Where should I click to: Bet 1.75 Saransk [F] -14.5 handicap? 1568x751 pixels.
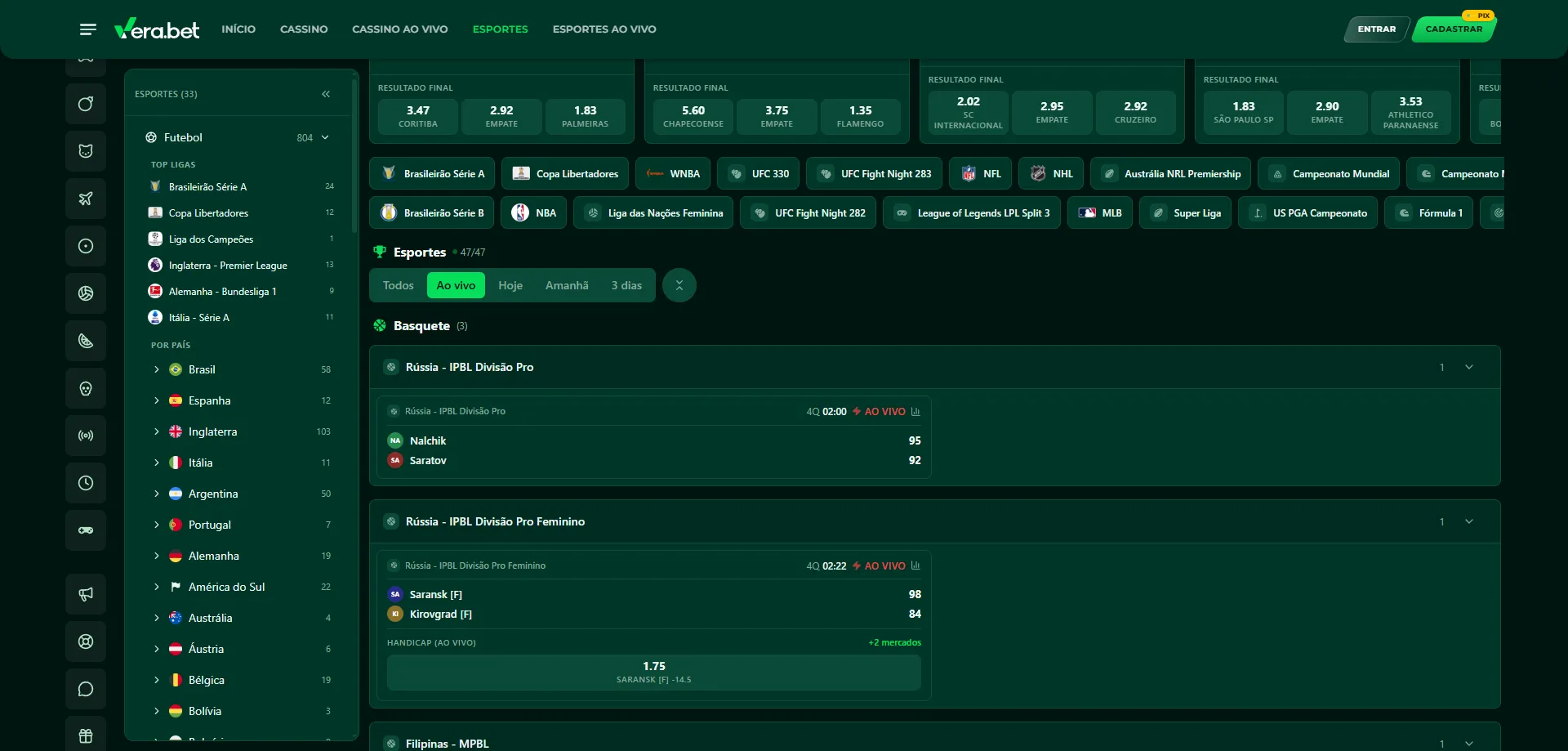point(654,672)
